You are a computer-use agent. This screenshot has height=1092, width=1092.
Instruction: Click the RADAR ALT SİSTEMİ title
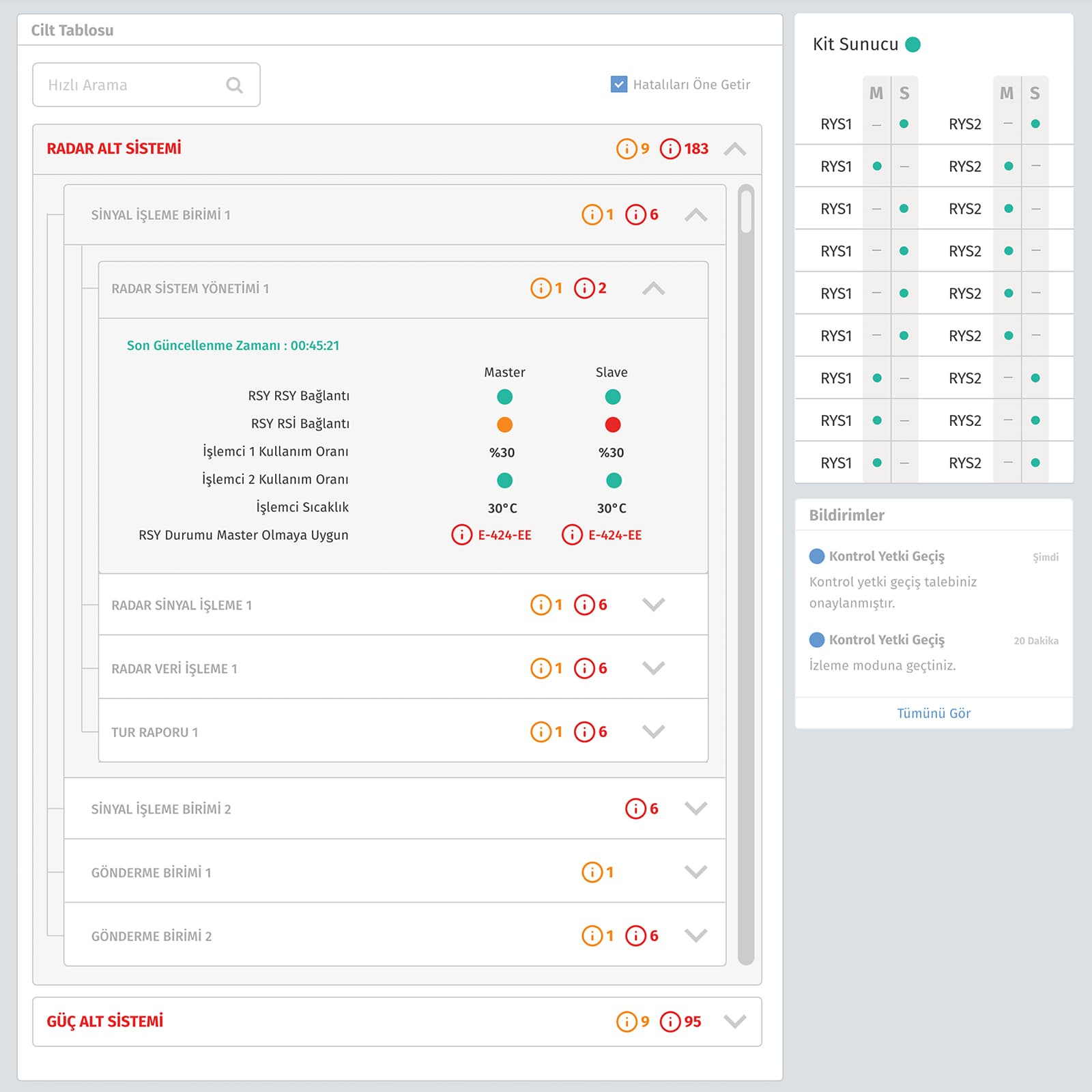coord(114,148)
